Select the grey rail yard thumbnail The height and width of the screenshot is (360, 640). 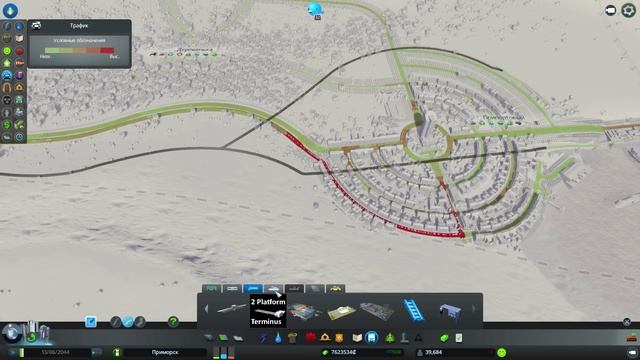377,311
